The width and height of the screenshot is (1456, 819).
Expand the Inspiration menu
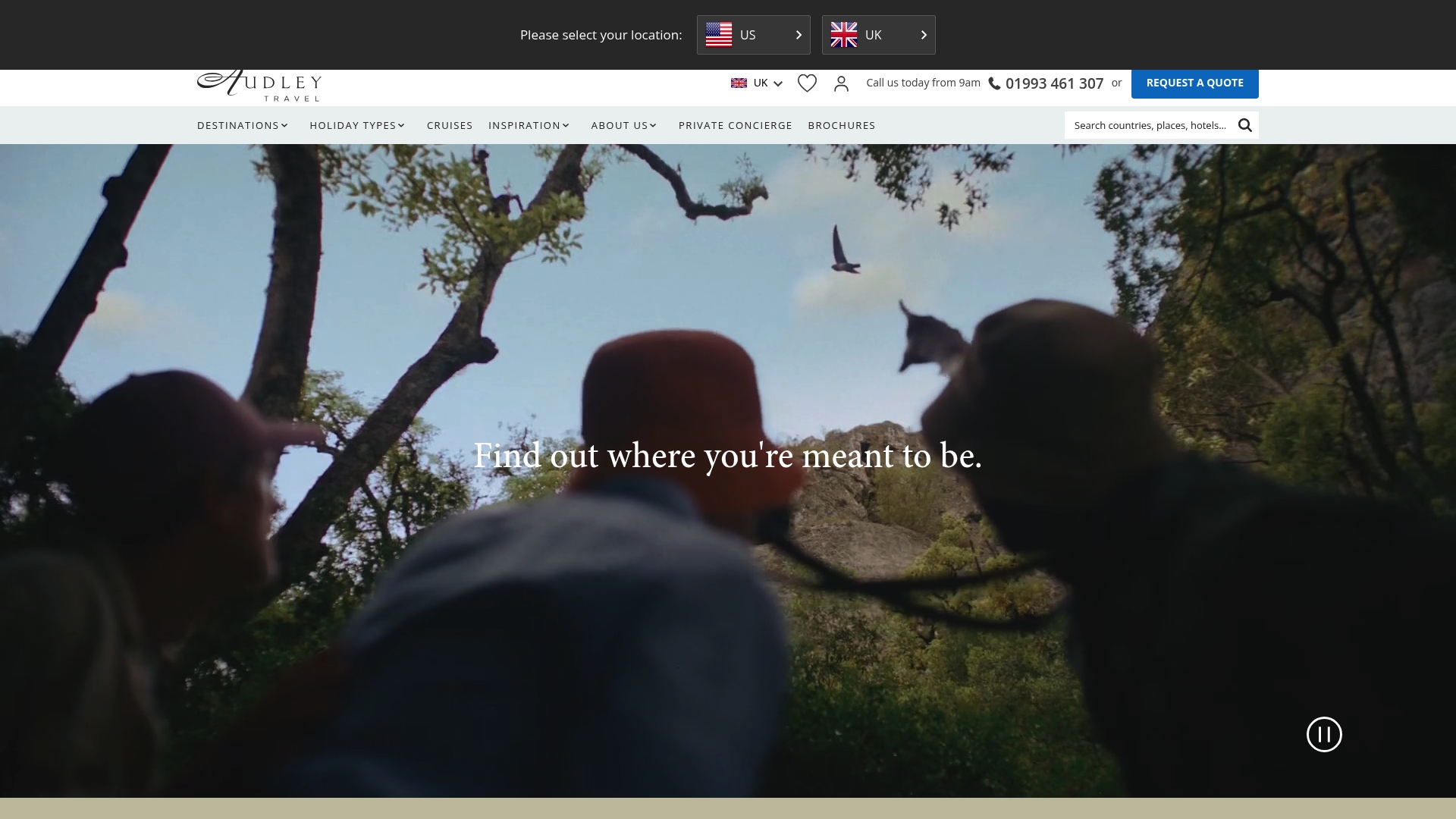pos(529,125)
